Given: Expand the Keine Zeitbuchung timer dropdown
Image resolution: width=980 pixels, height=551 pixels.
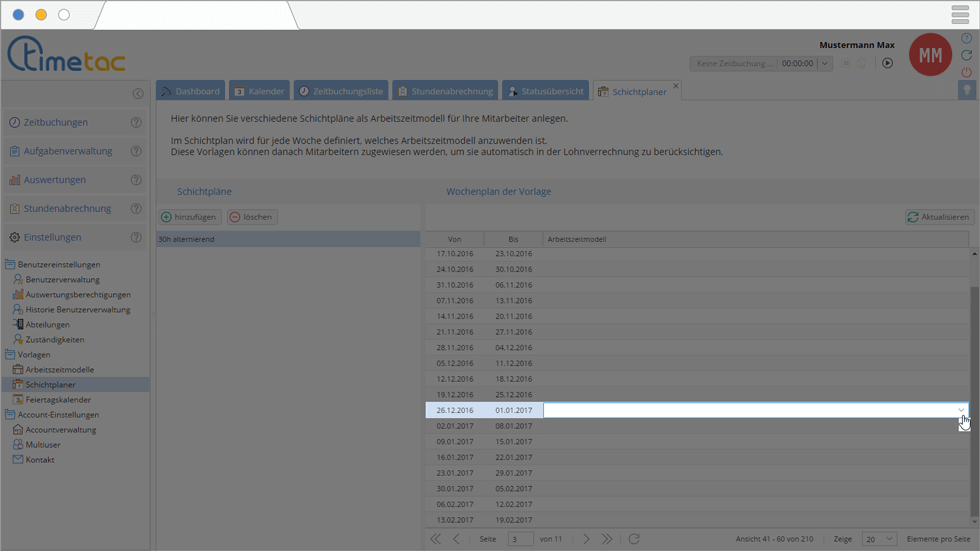Looking at the screenshot, I should click(825, 63).
